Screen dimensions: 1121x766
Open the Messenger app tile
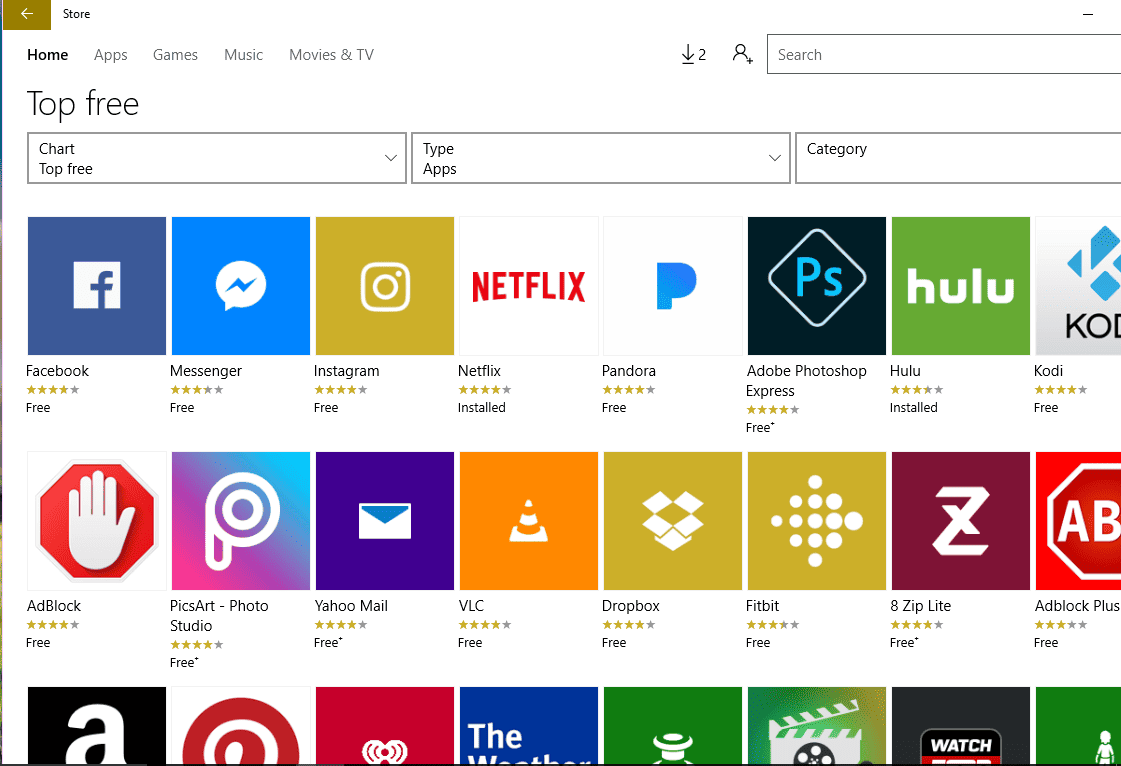coord(241,286)
